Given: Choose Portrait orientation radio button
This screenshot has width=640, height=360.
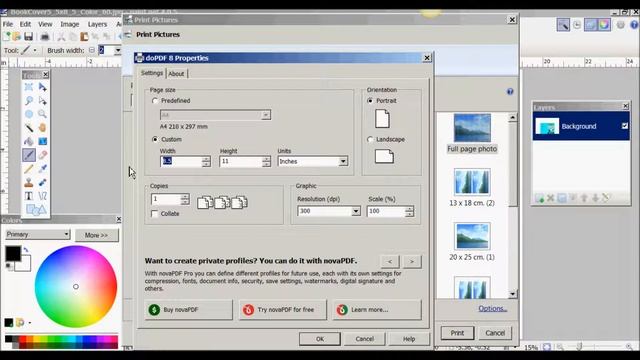Looking at the screenshot, I should (370, 100).
